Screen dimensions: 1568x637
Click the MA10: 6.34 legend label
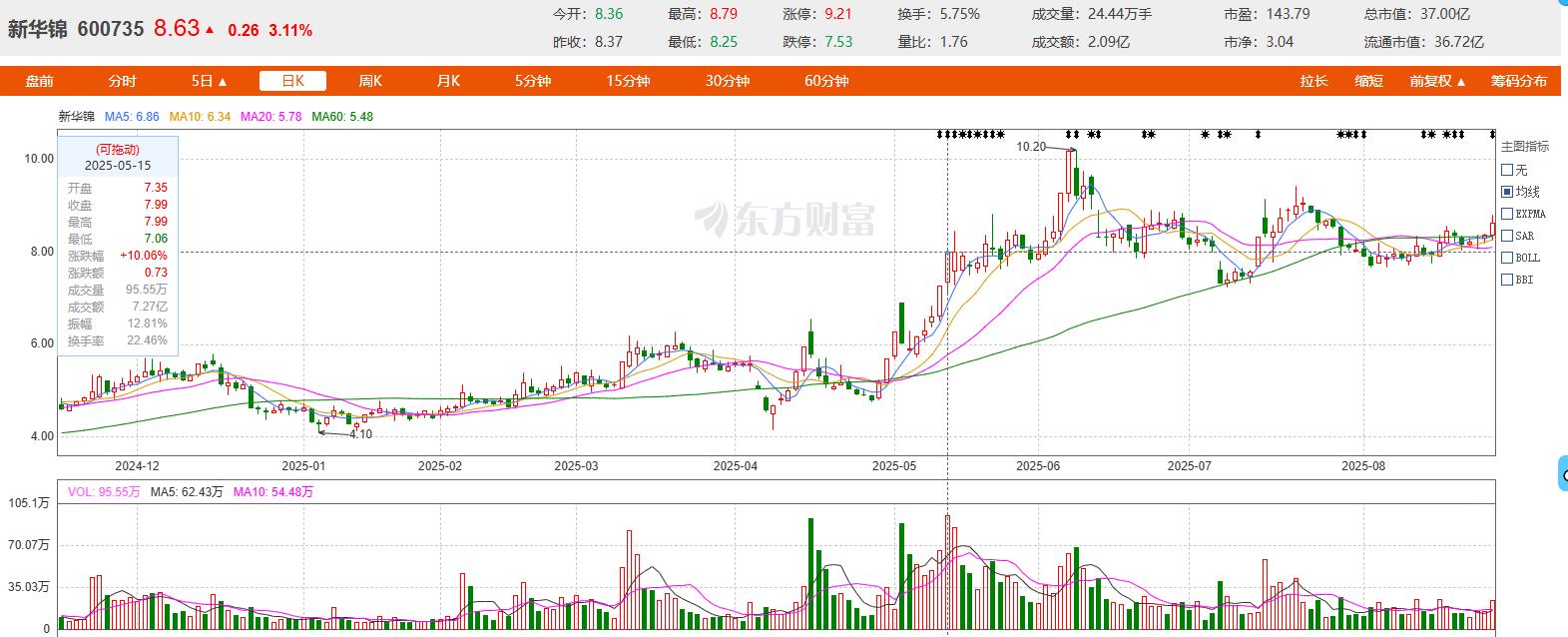[x=200, y=117]
